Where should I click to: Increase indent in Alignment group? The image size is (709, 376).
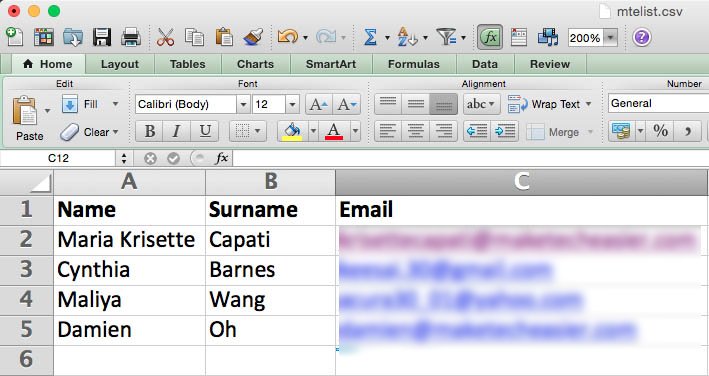pos(505,132)
